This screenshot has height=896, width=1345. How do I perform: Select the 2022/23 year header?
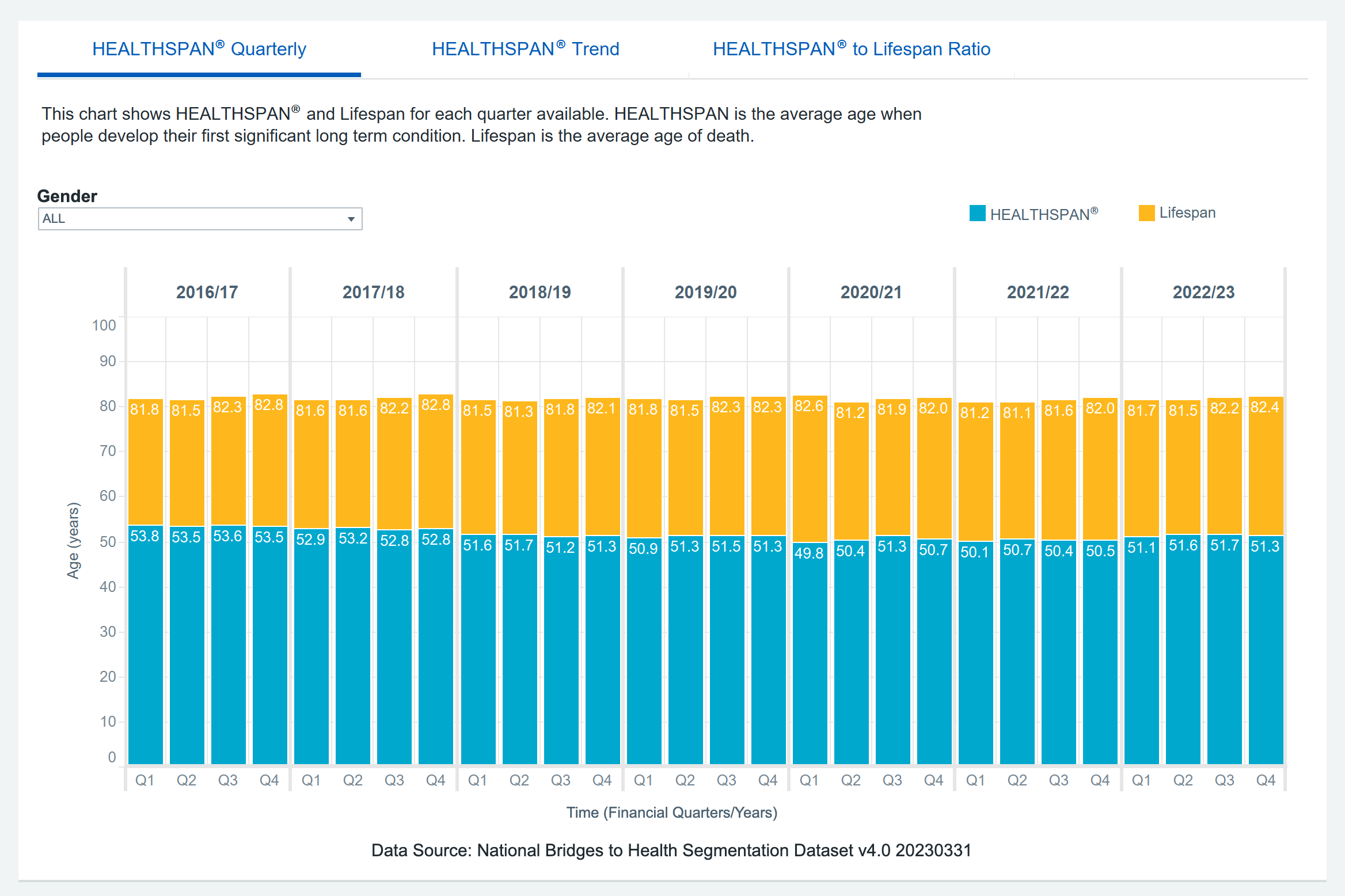(1203, 292)
